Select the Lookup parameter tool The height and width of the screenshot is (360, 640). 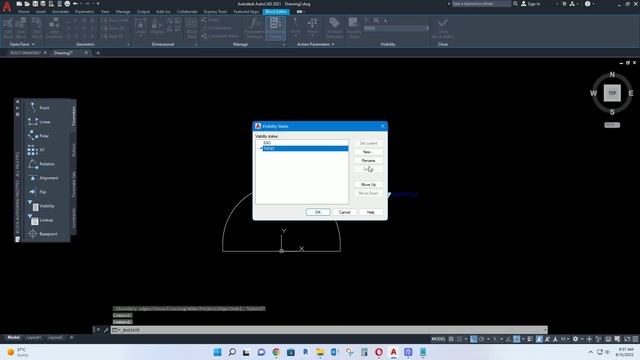pyautogui.click(x=40, y=220)
